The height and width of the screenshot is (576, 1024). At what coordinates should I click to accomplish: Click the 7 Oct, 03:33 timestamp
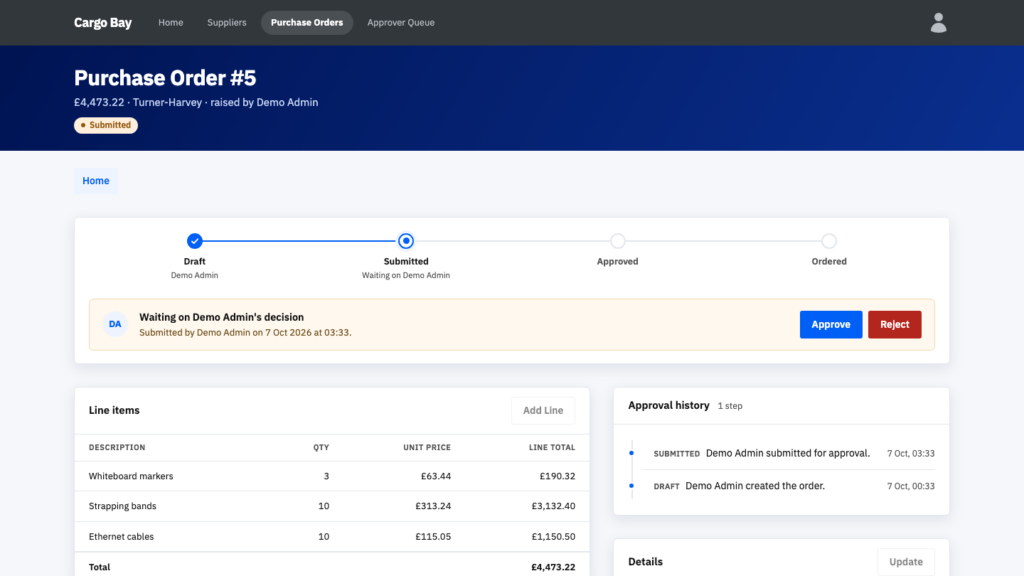910,453
